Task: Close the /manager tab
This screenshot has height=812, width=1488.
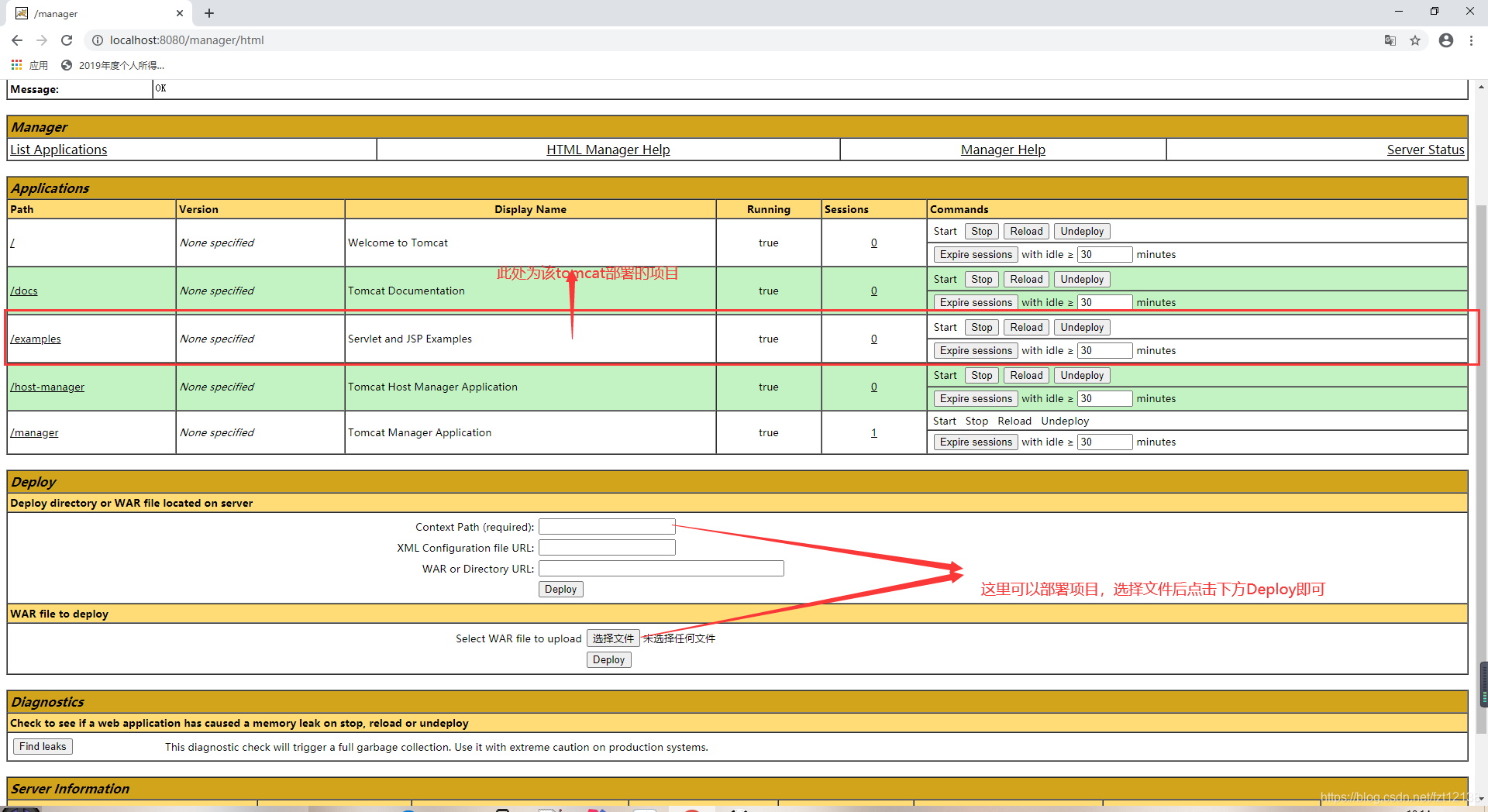Action: 180,13
